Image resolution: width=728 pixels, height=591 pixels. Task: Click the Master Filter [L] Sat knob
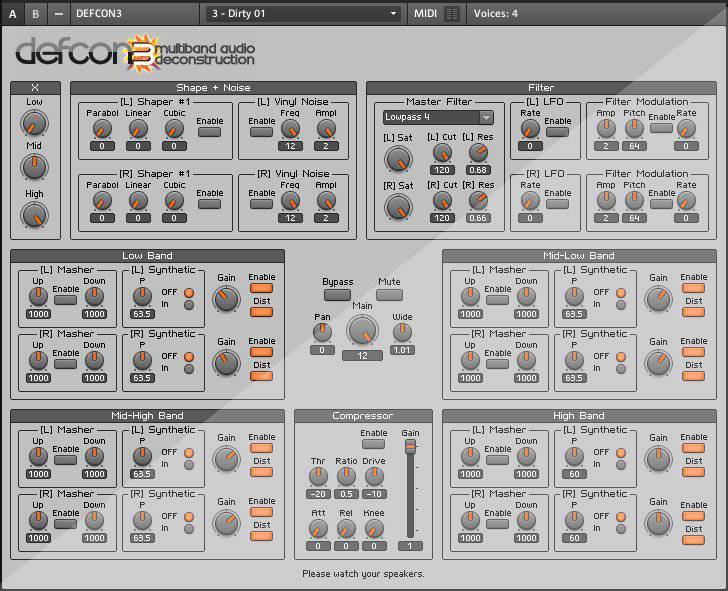point(398,157)
